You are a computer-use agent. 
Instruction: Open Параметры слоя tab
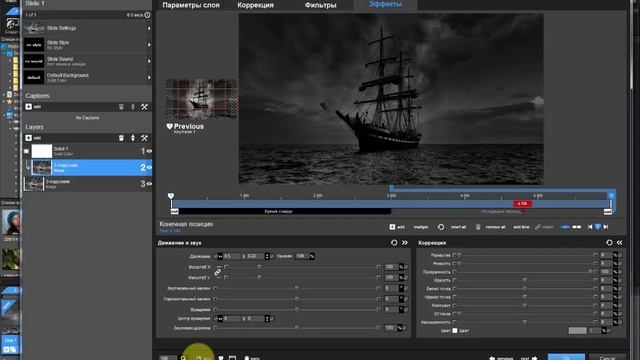click(x=191, y=5)
